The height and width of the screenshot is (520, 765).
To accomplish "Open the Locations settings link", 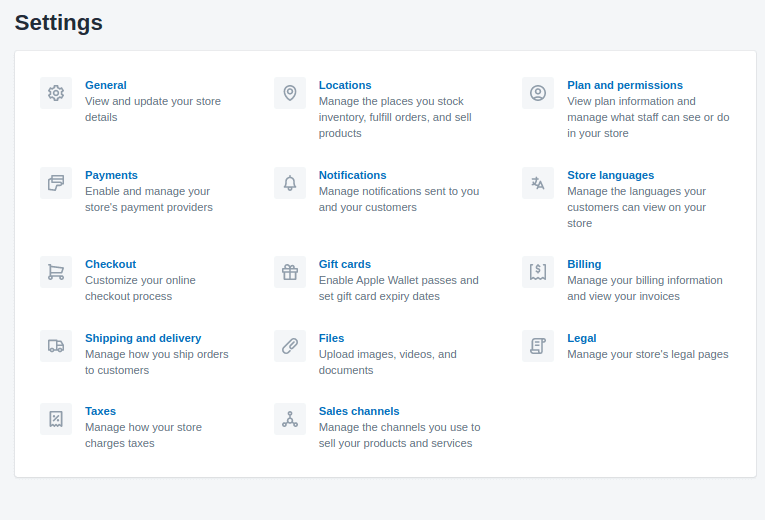I will point(345,85).
